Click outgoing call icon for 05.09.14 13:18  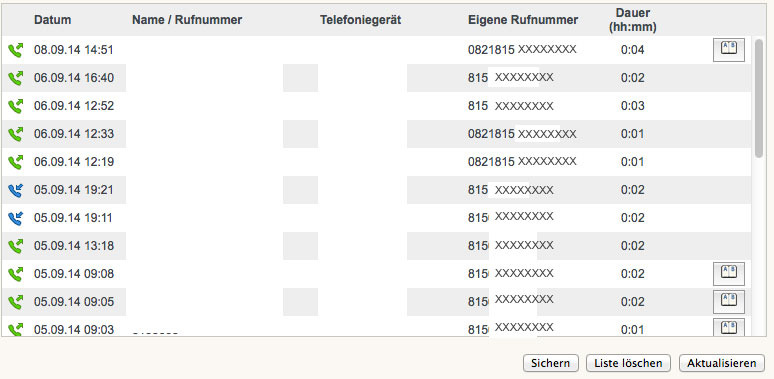[x=16, y=246]
